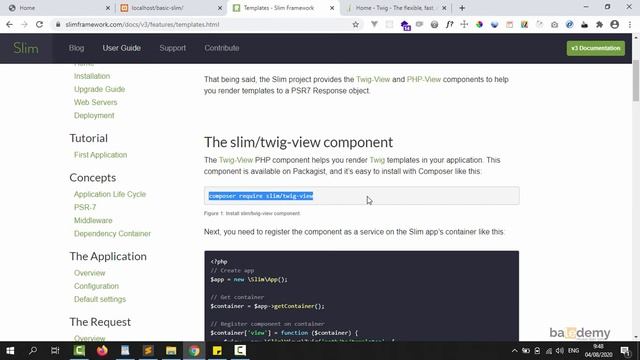This screenshot has width=640, height=360.
Task: Reload the page with the refresh icon
Action: (x=39, y=24)
